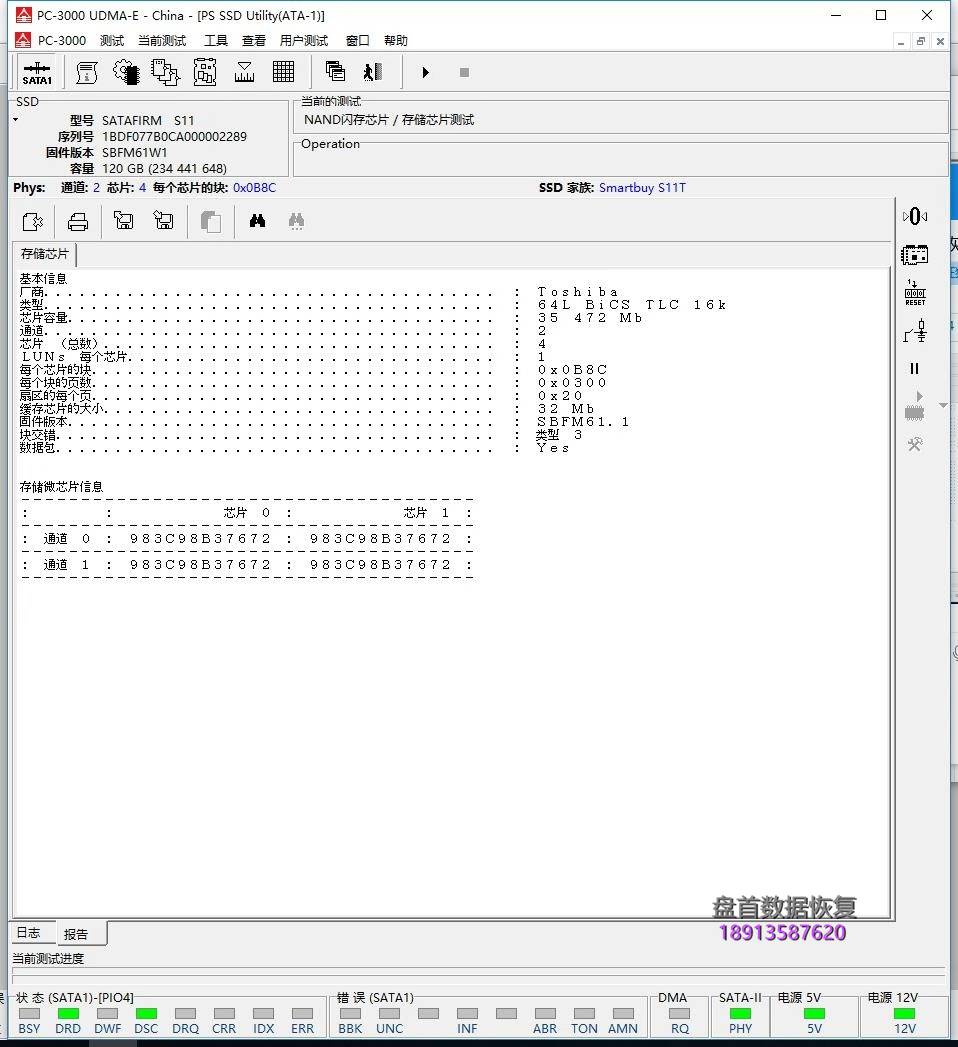Click the ruler surface test icon

click(x=244, y=72)
